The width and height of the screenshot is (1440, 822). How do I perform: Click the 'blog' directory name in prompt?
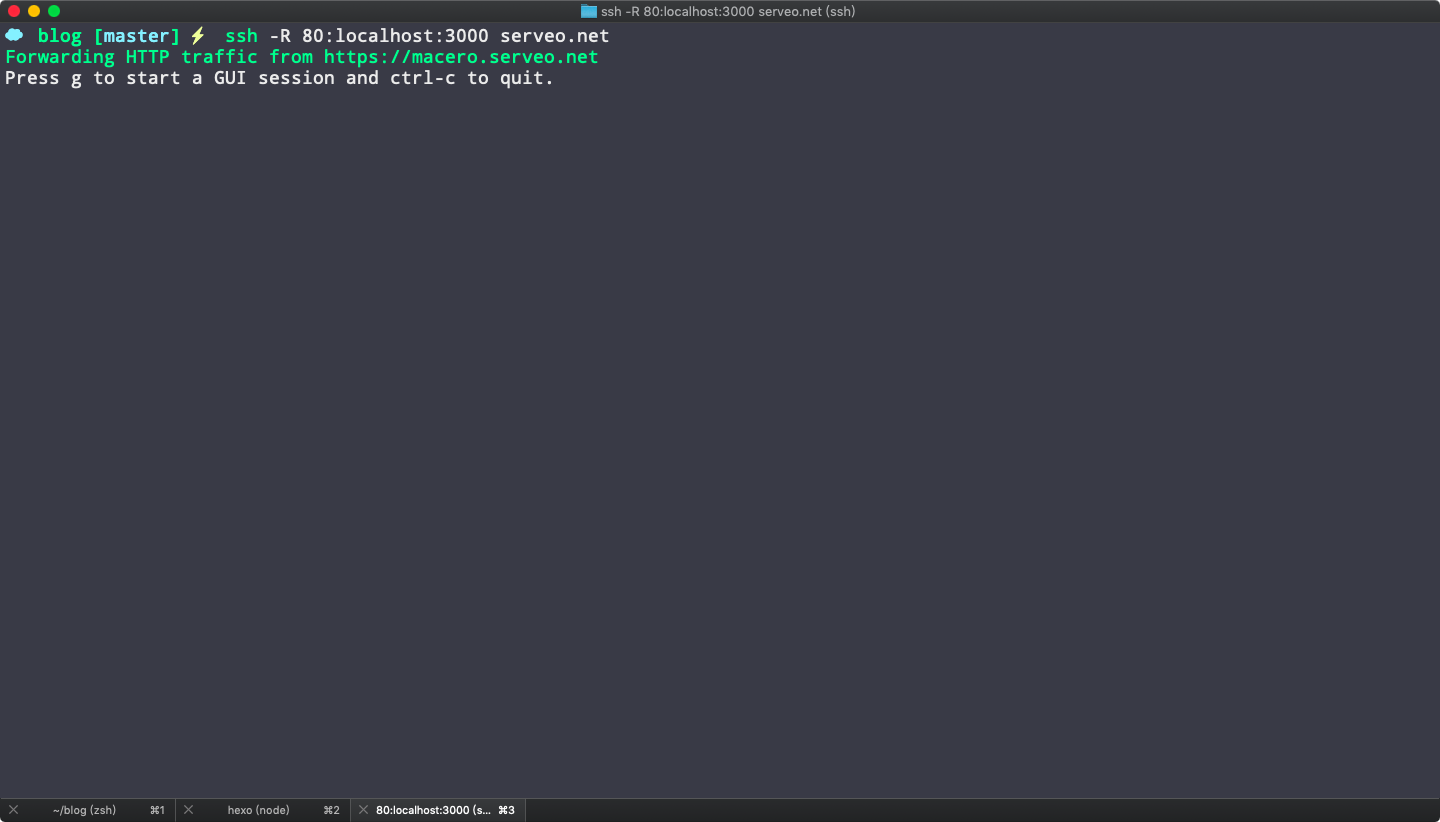[x=59, y=36]
